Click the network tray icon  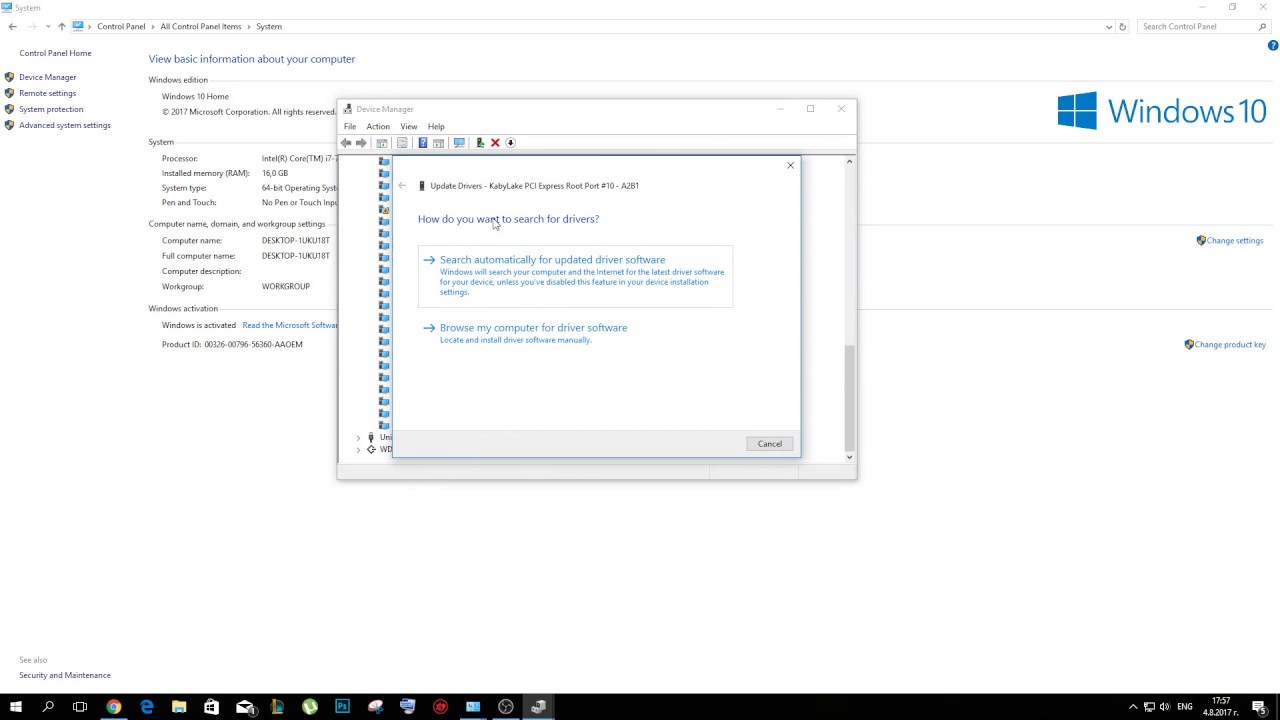pos(1149,707)
